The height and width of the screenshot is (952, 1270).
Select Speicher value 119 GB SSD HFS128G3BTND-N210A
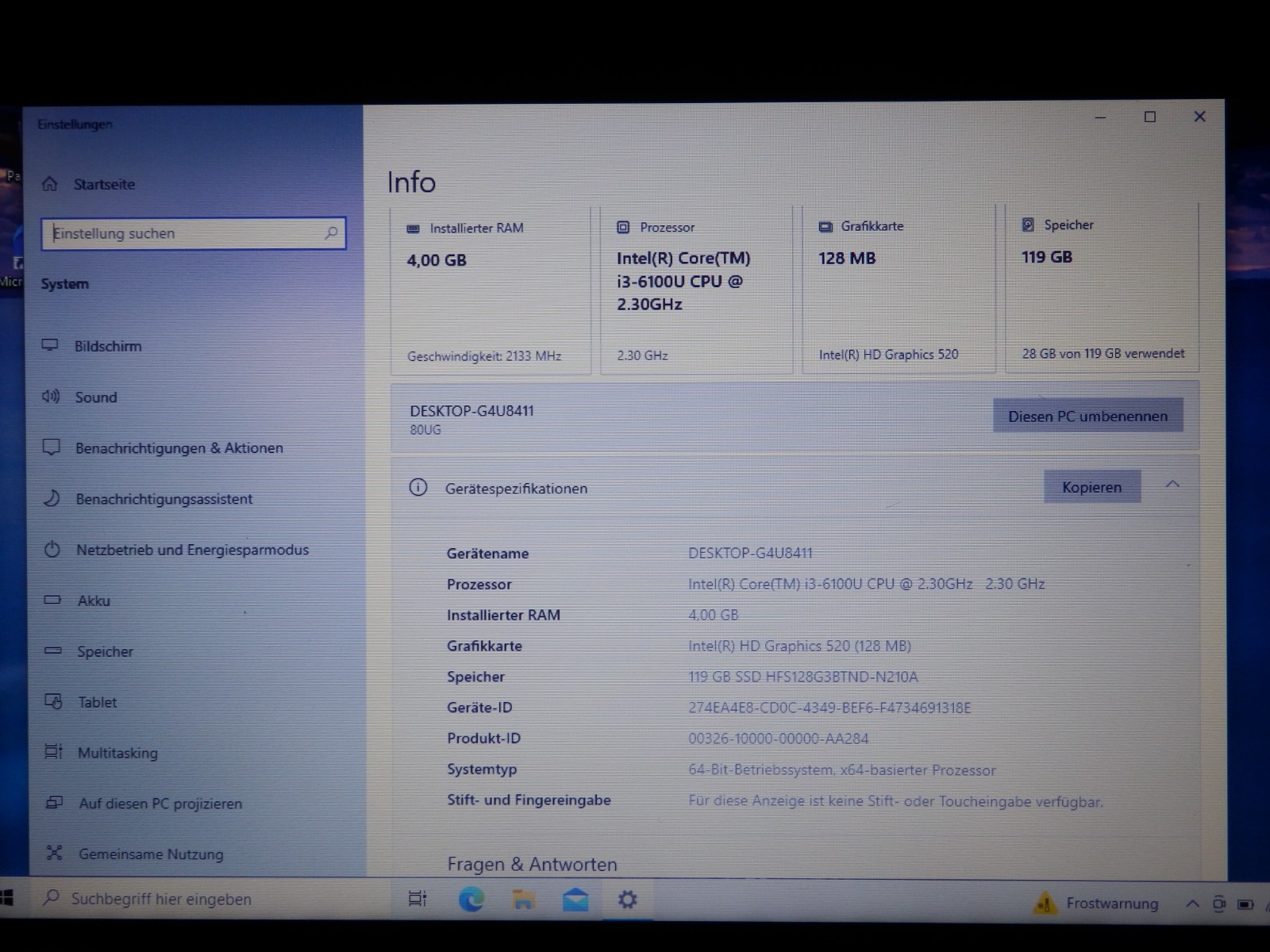point(802,677)
